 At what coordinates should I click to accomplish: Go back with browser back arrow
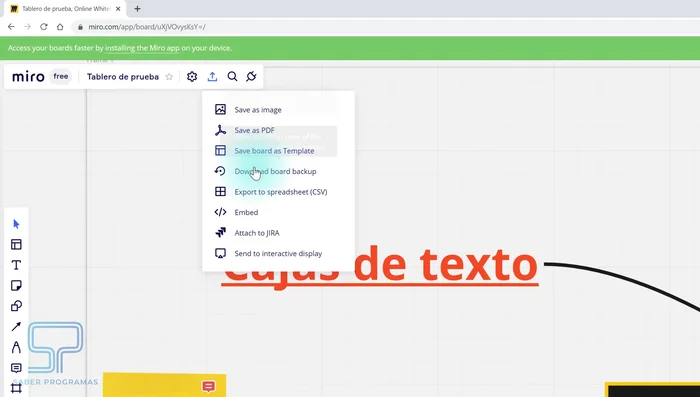tap(11, 27)
